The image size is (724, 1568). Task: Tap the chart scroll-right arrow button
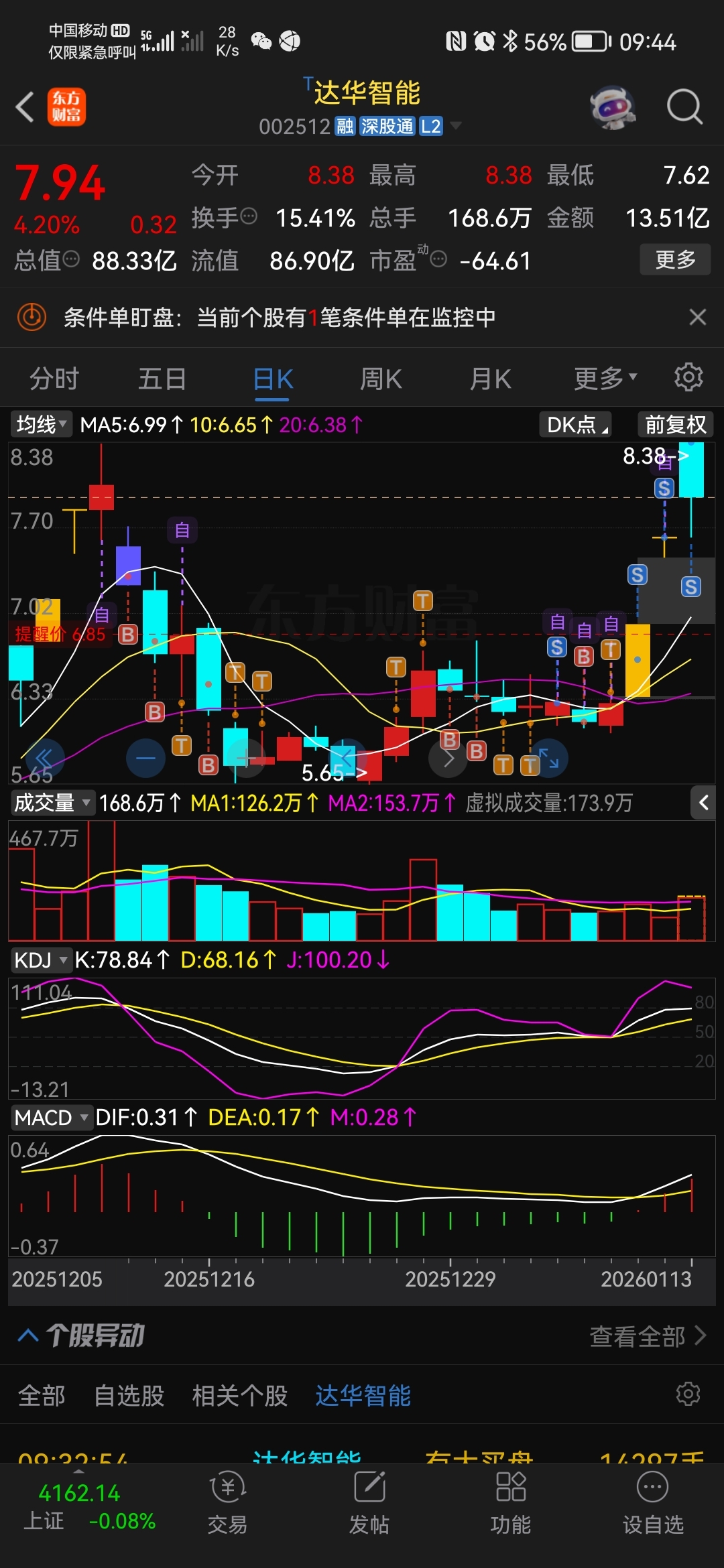(448, 759)
